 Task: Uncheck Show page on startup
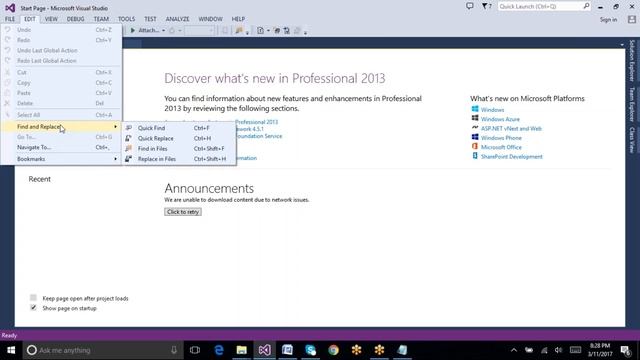[33, 307]
